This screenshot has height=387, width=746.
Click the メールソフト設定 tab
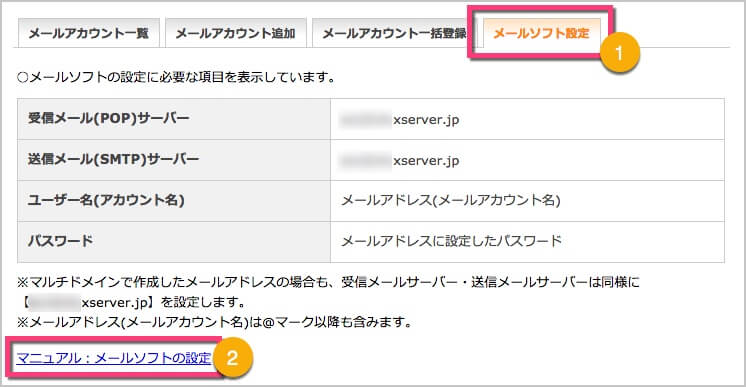541,33
